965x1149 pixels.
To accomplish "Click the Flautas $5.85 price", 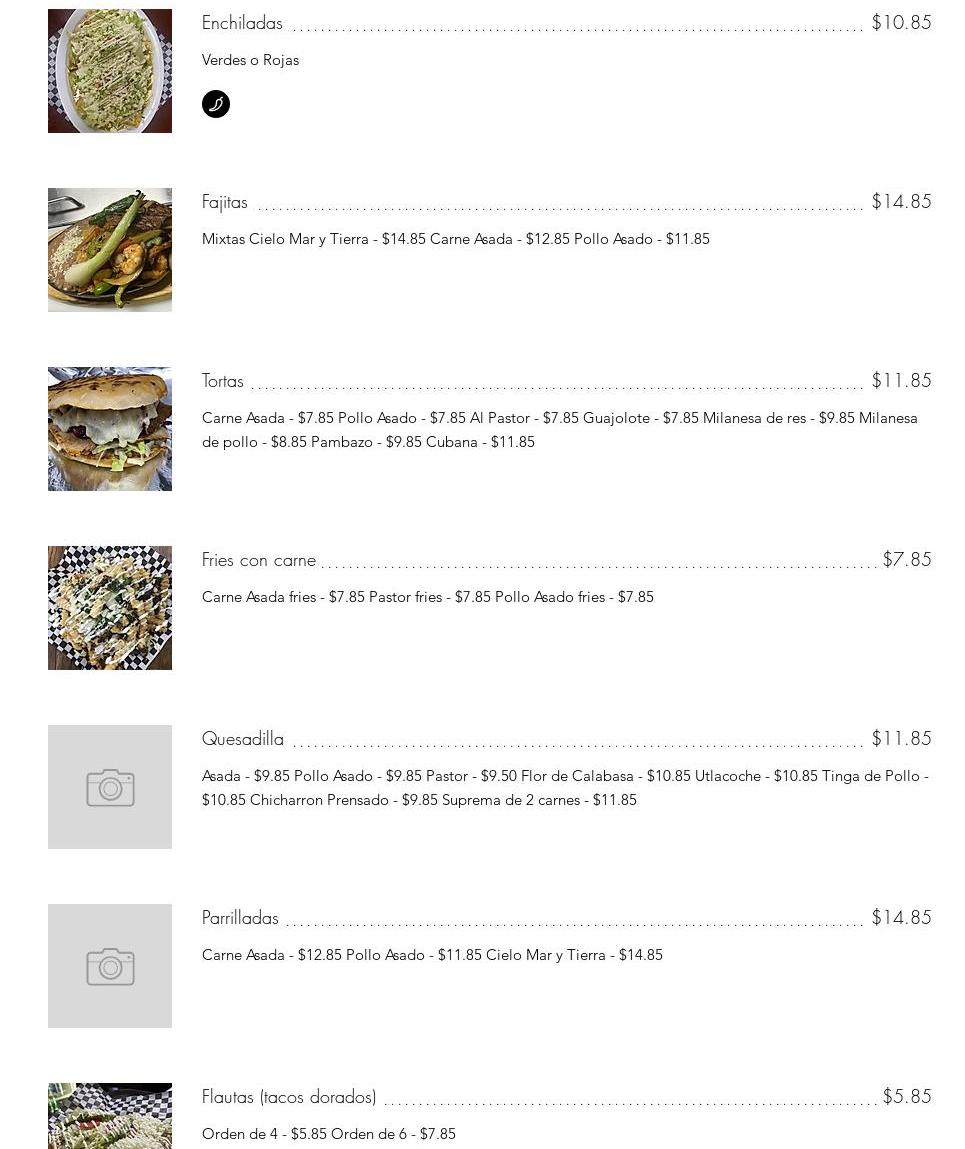I will click(x=906, y=1097).
